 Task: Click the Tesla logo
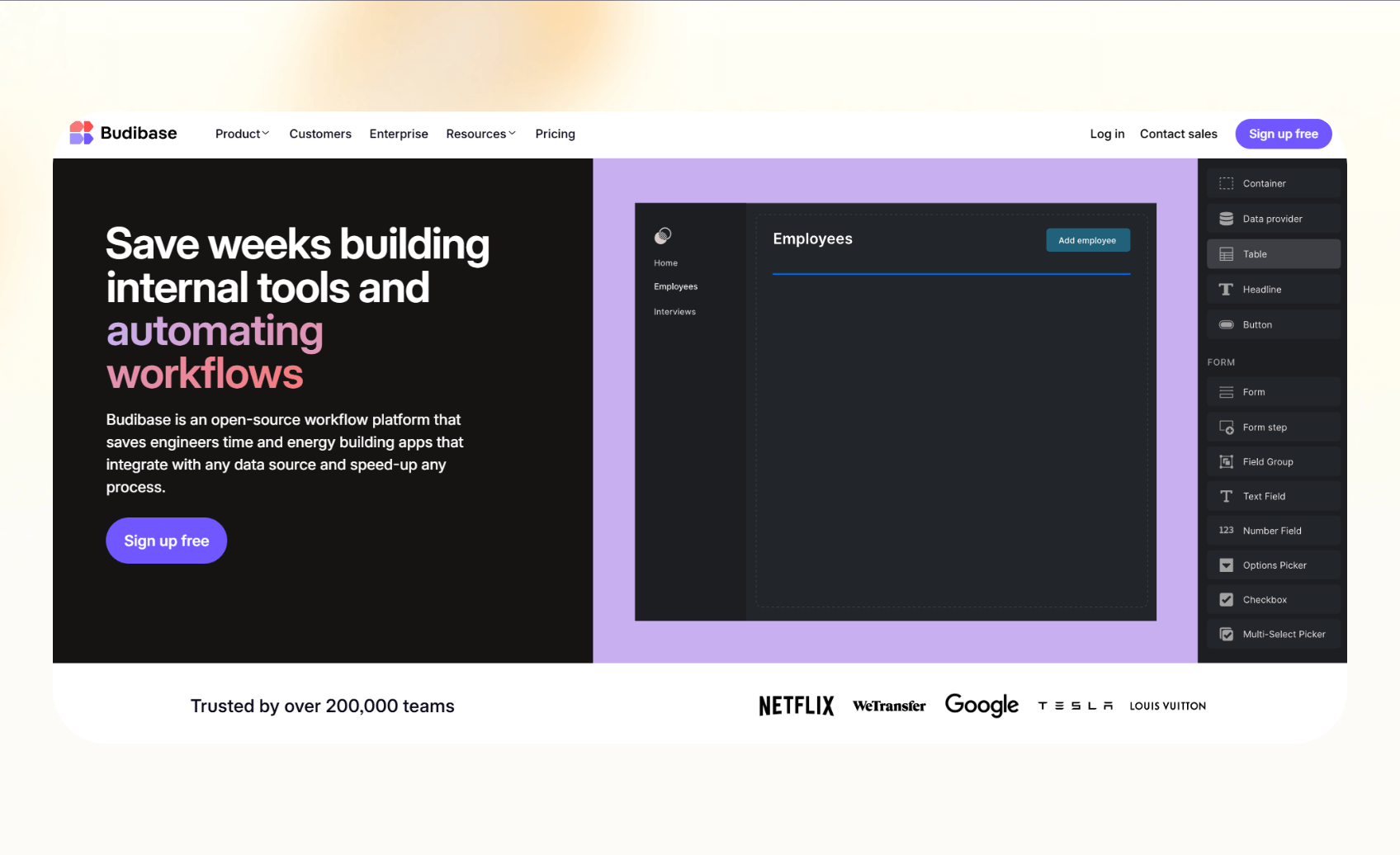coord(1076,706)
